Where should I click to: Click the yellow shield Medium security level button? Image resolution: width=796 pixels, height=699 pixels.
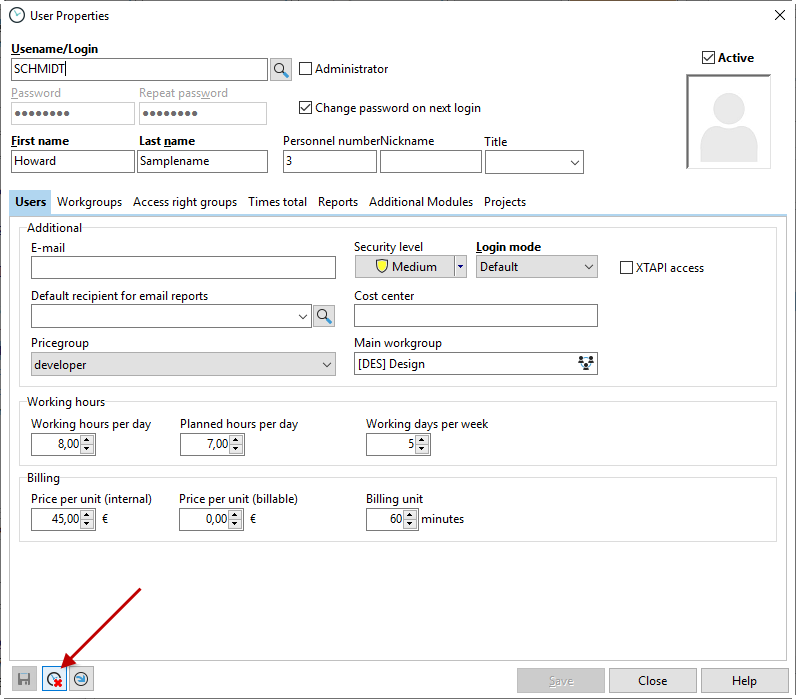click(405, 267)
